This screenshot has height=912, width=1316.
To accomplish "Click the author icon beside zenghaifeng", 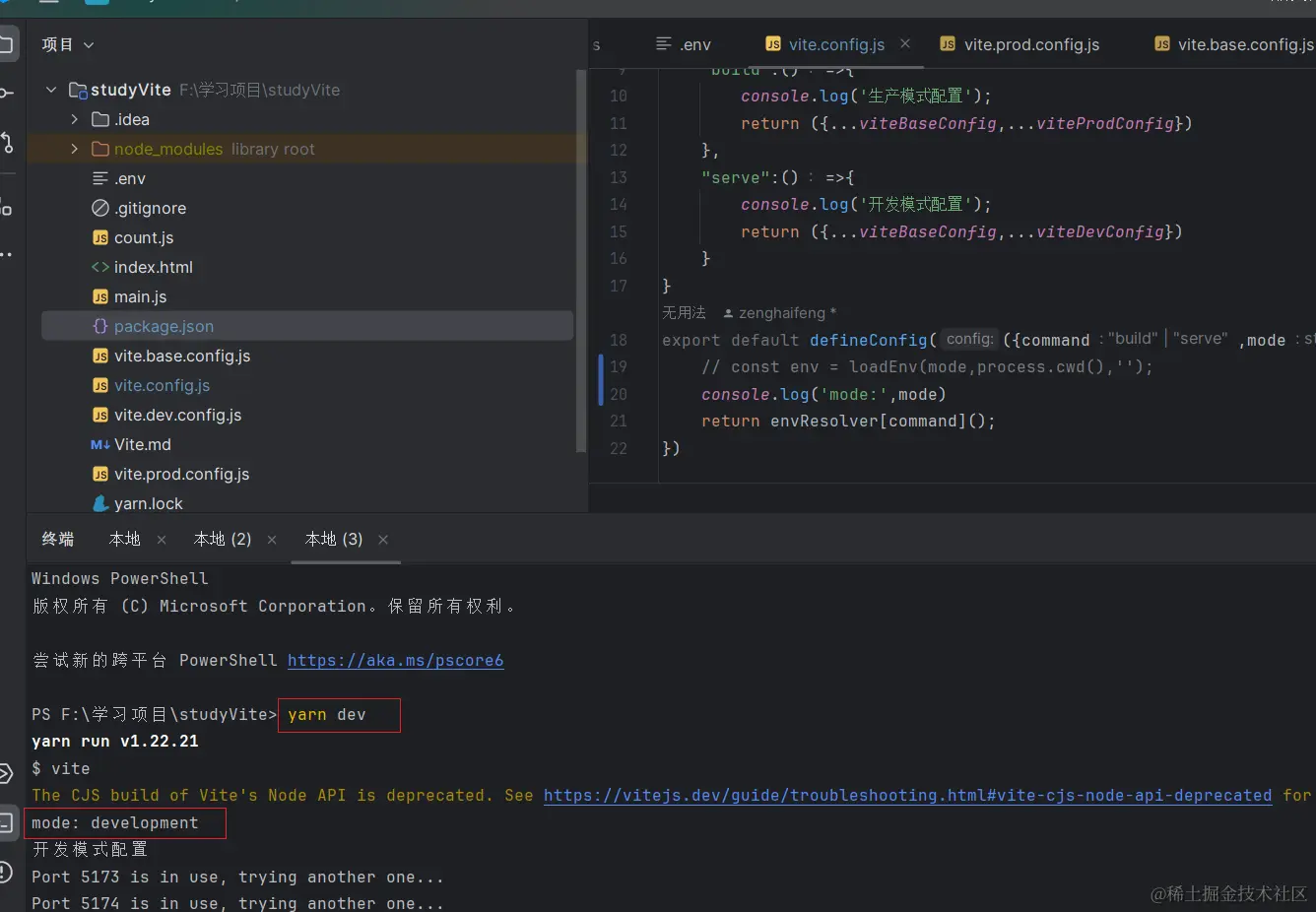I will (x=728, y=313).
